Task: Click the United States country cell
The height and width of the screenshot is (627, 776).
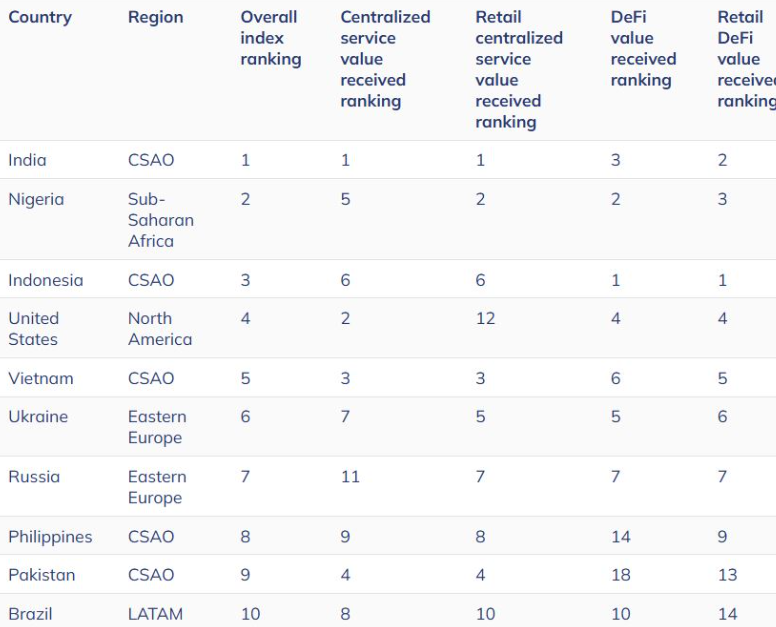Action: tap(34, 329)
